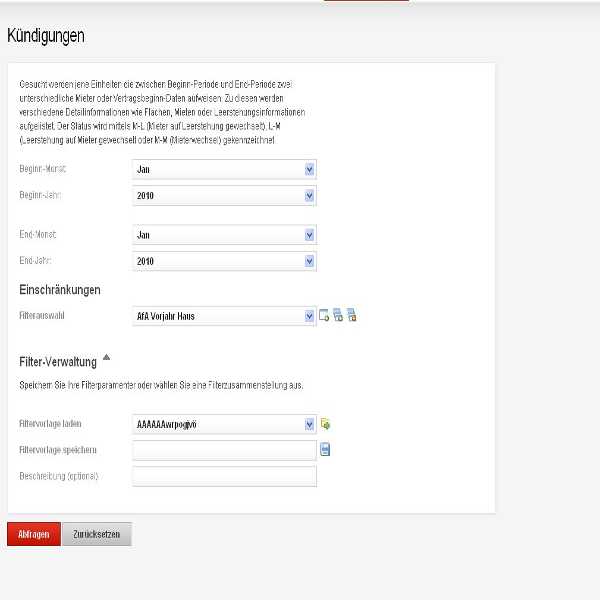Open the Beginn-Jahr dropdown
The width and height of the screenshot is (600, 600).
[x=224, y=196]
